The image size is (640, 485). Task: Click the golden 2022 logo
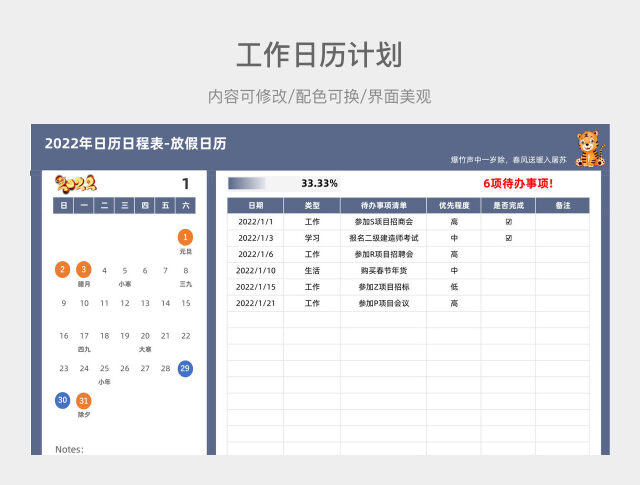tap(75, 182)
